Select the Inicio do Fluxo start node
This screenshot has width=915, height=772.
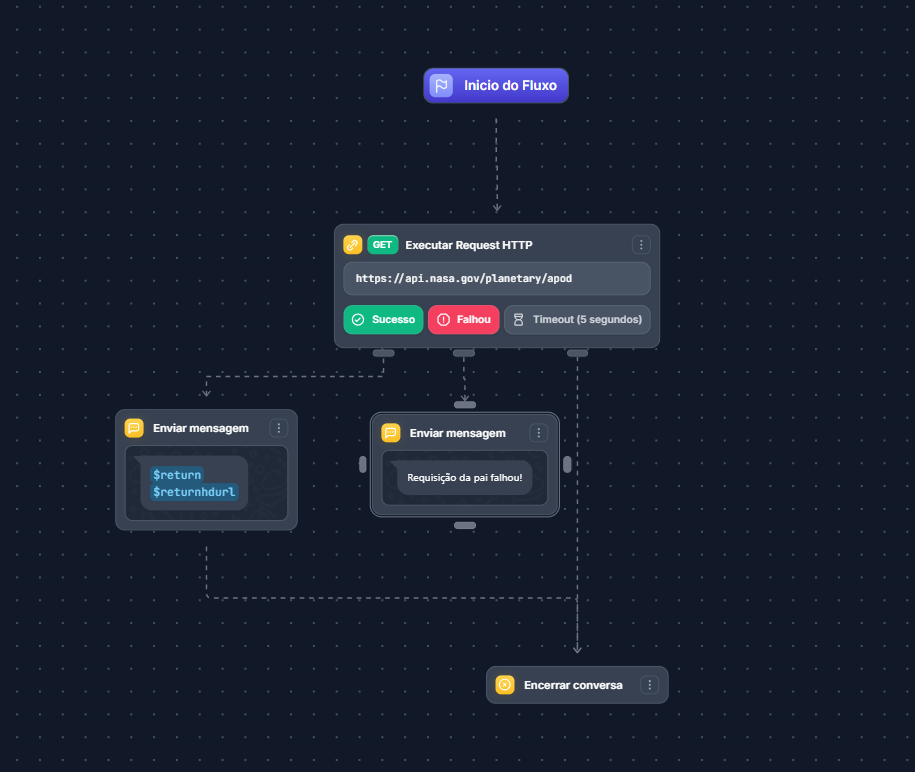(x=496, y=86)
